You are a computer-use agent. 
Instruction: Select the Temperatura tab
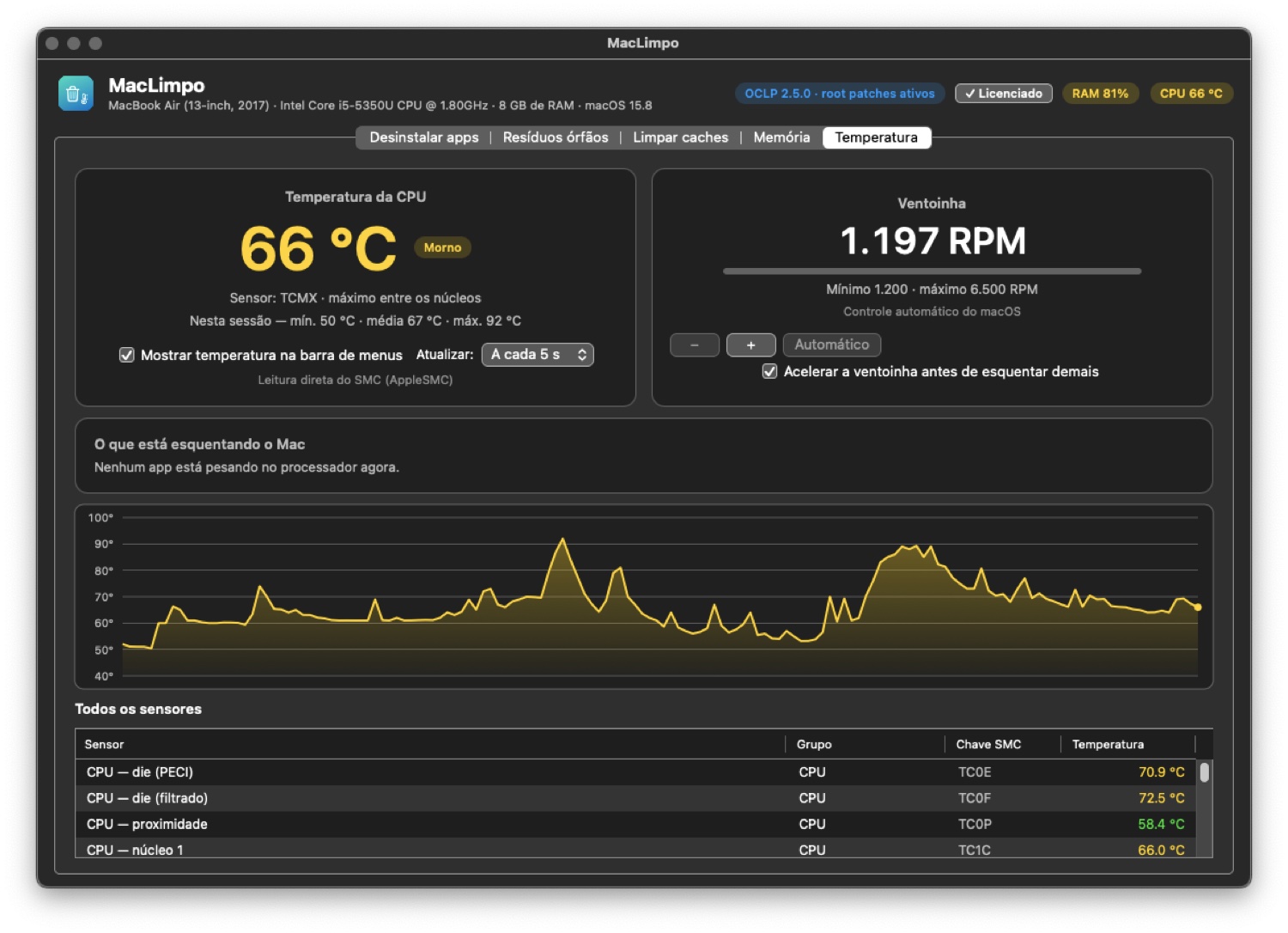tap(877, 137)
